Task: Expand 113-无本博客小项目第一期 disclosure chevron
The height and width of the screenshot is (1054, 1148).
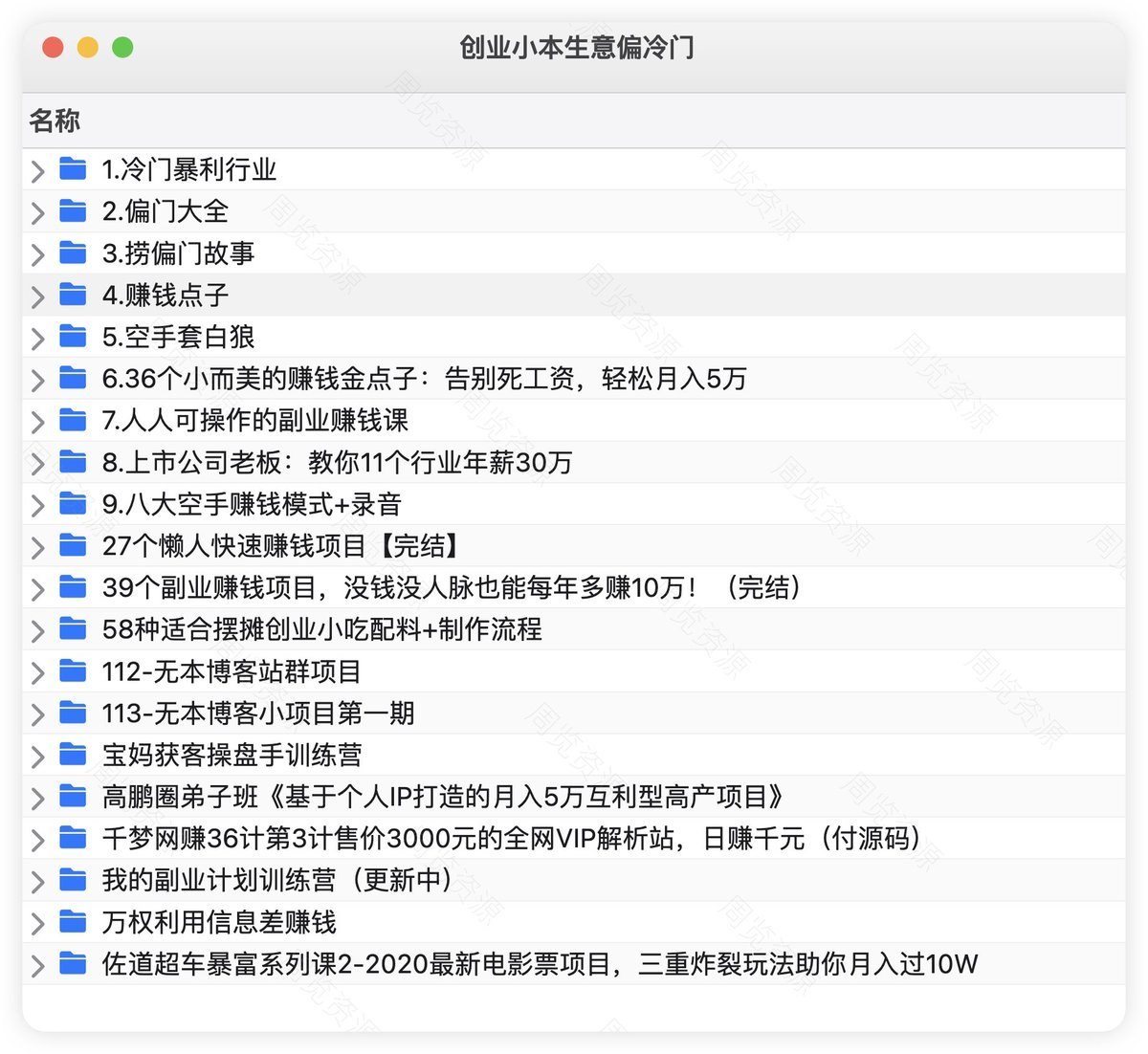Action: 37,714
